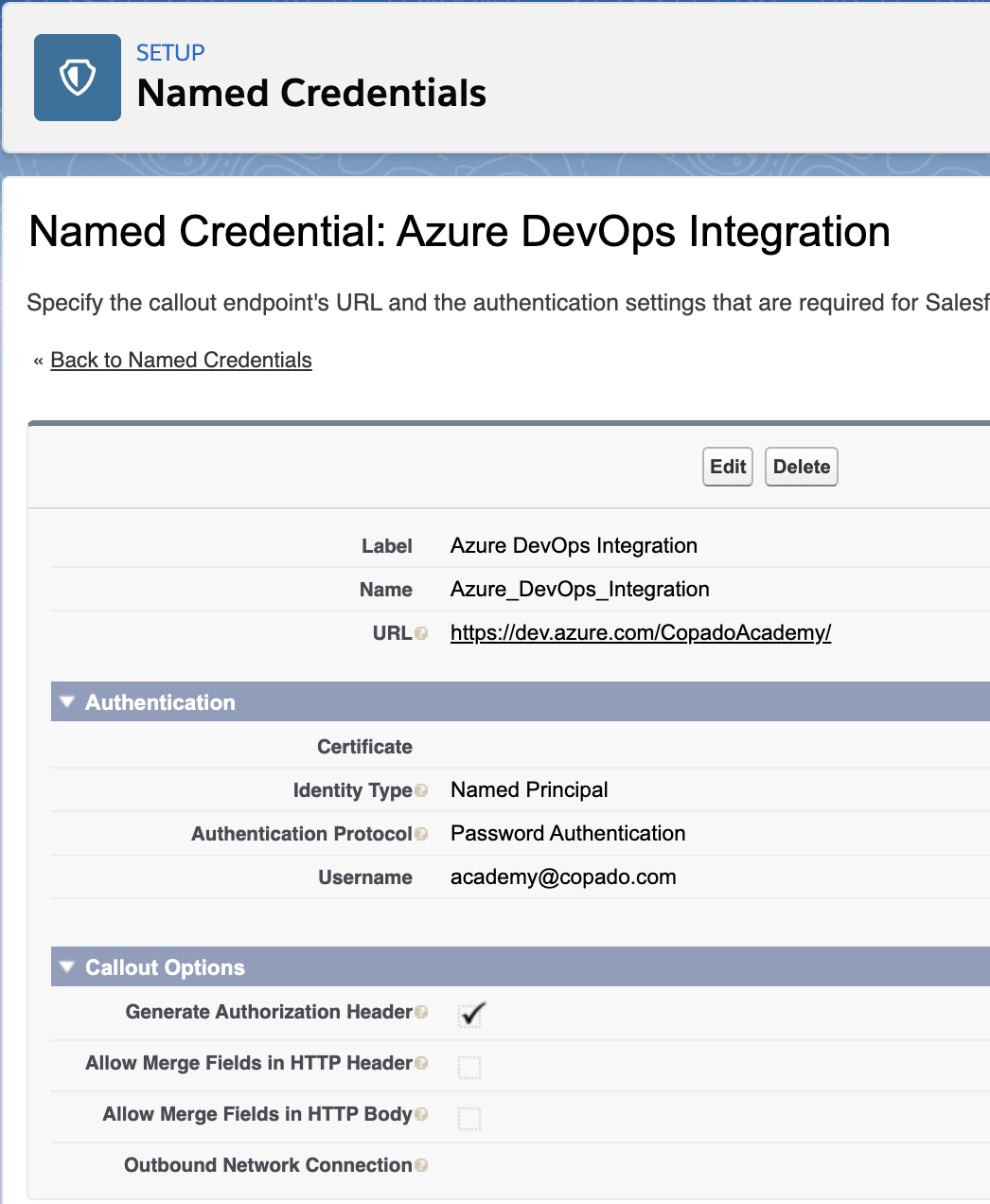Click the Authentication section header title
Screen dimensions: 990x1204
coord(160,702)
